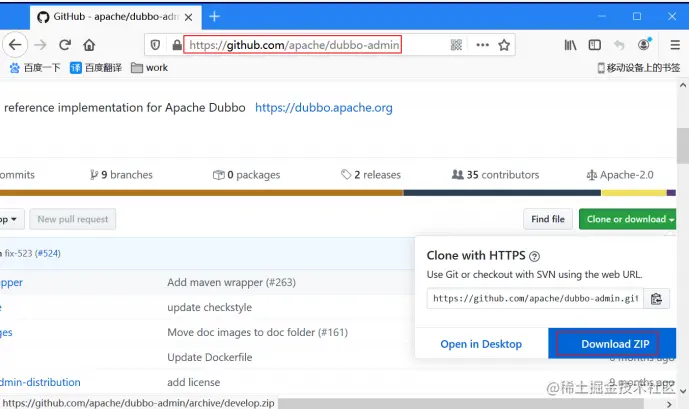Open the hamburger application menu
The image size is (689, 409).
pos(675,45)
